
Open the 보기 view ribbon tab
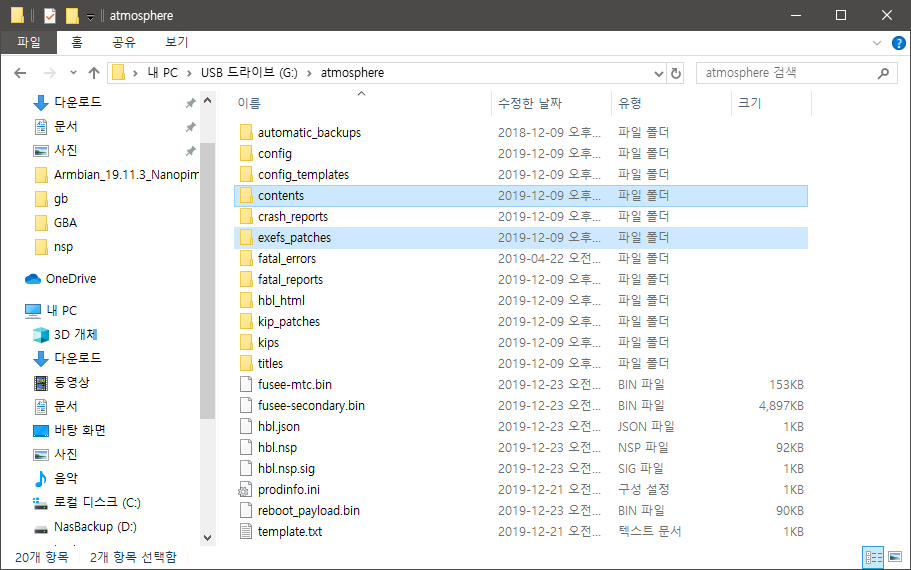click(x=177, y=42)
